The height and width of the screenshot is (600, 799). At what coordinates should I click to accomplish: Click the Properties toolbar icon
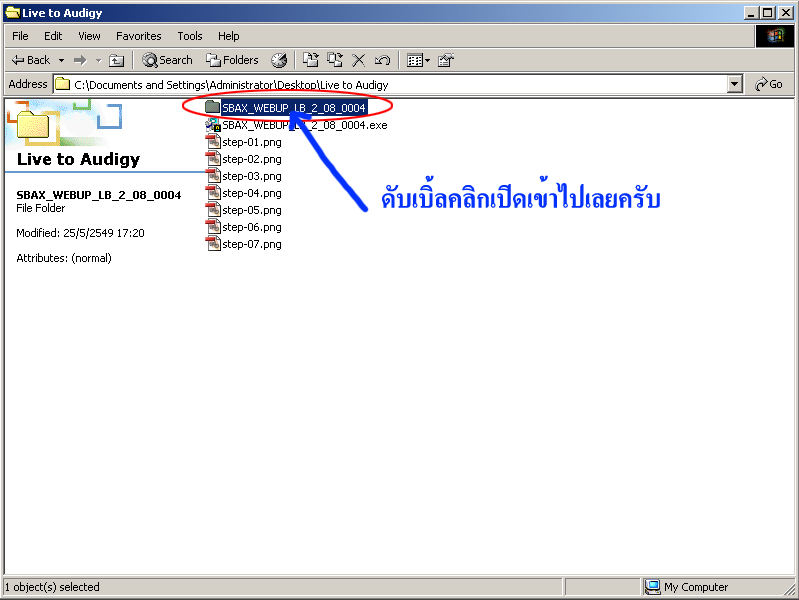point(446,61)
